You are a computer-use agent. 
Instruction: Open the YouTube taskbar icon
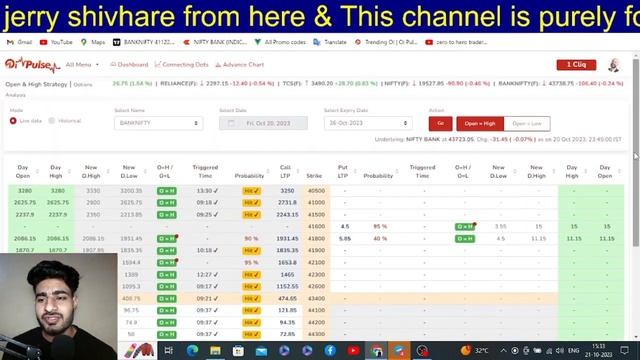click(x=353, y=350)
